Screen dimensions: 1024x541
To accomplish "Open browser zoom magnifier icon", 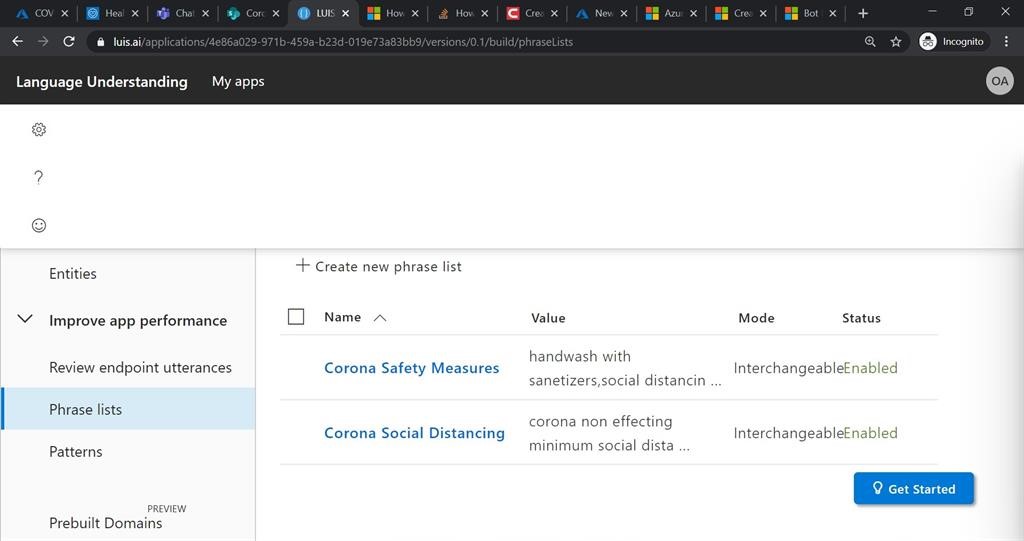I will pos(870,42).
